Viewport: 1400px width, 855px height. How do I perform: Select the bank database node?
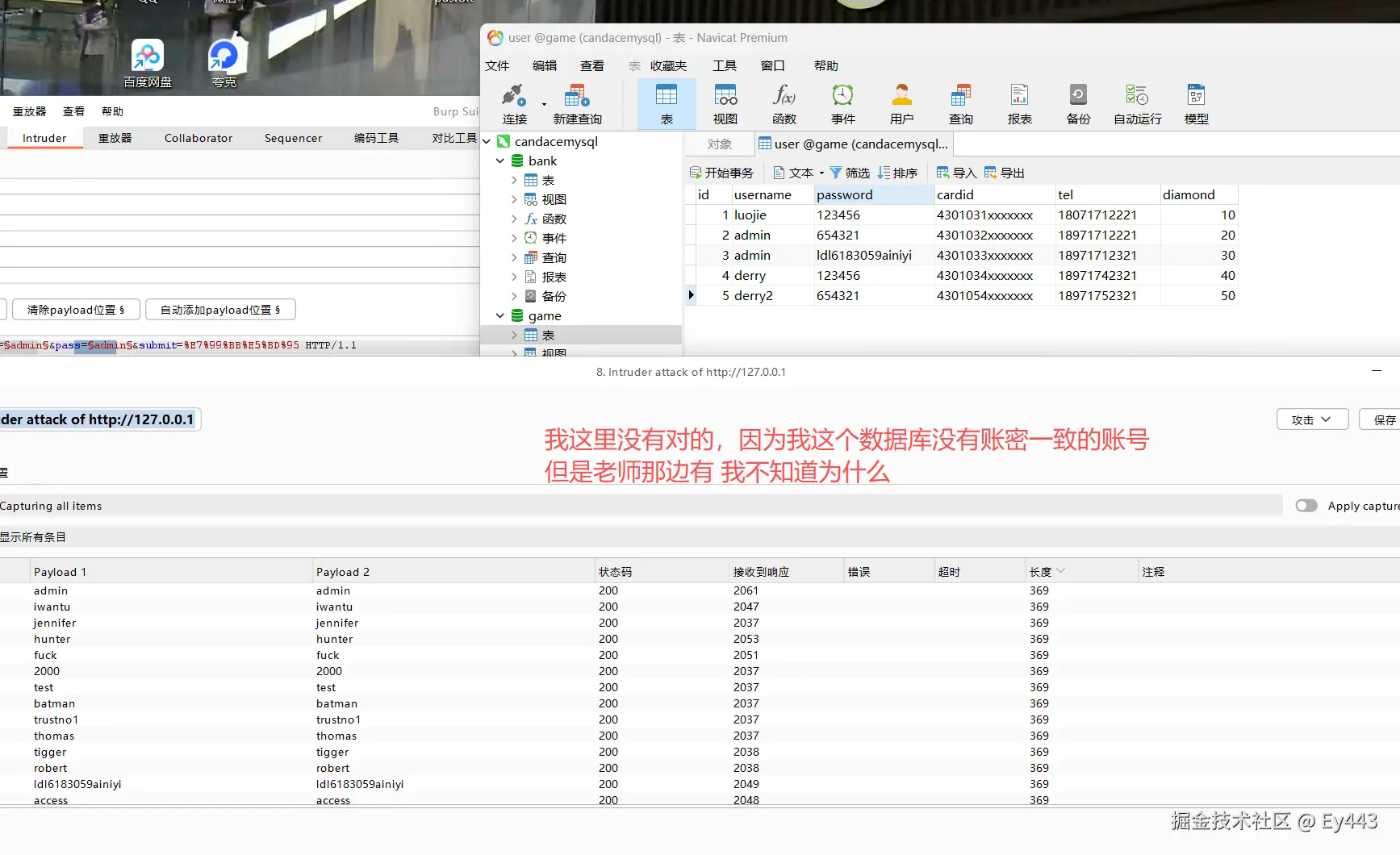pos(542,161)
